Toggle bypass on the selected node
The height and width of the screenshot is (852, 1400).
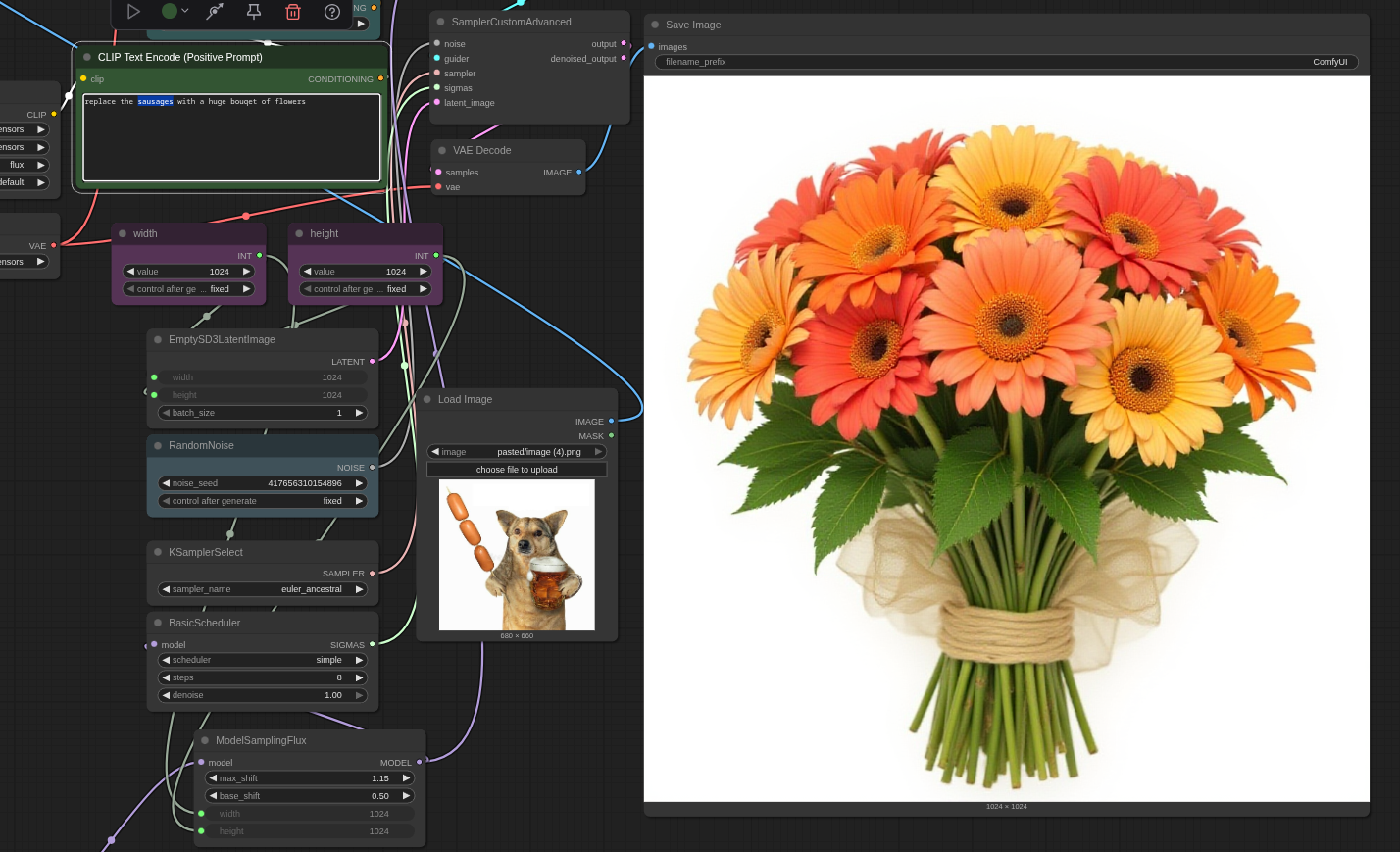coord(215,11)
